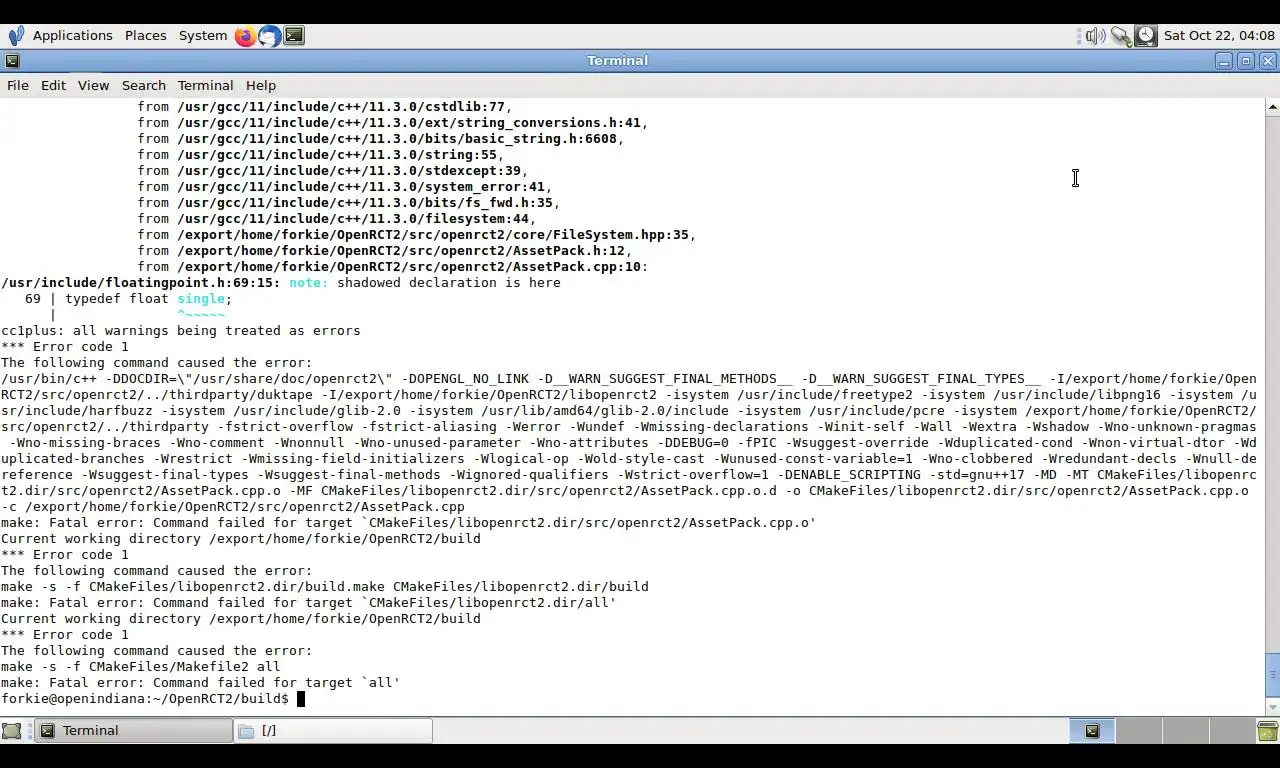Maximize the Terminal window
This screenshot has height=768, width=1280.
pos(1246,61)
